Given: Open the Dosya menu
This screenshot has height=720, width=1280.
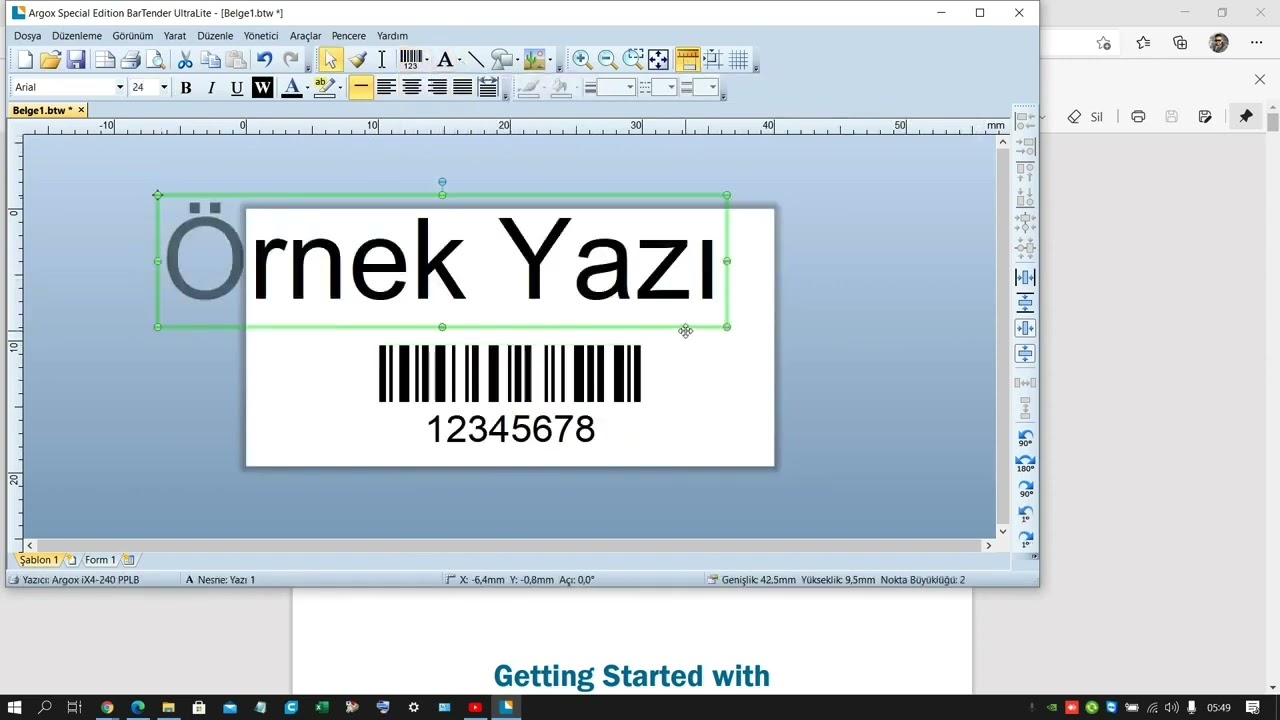Looking at the screenshot, I should coord(28,36).
